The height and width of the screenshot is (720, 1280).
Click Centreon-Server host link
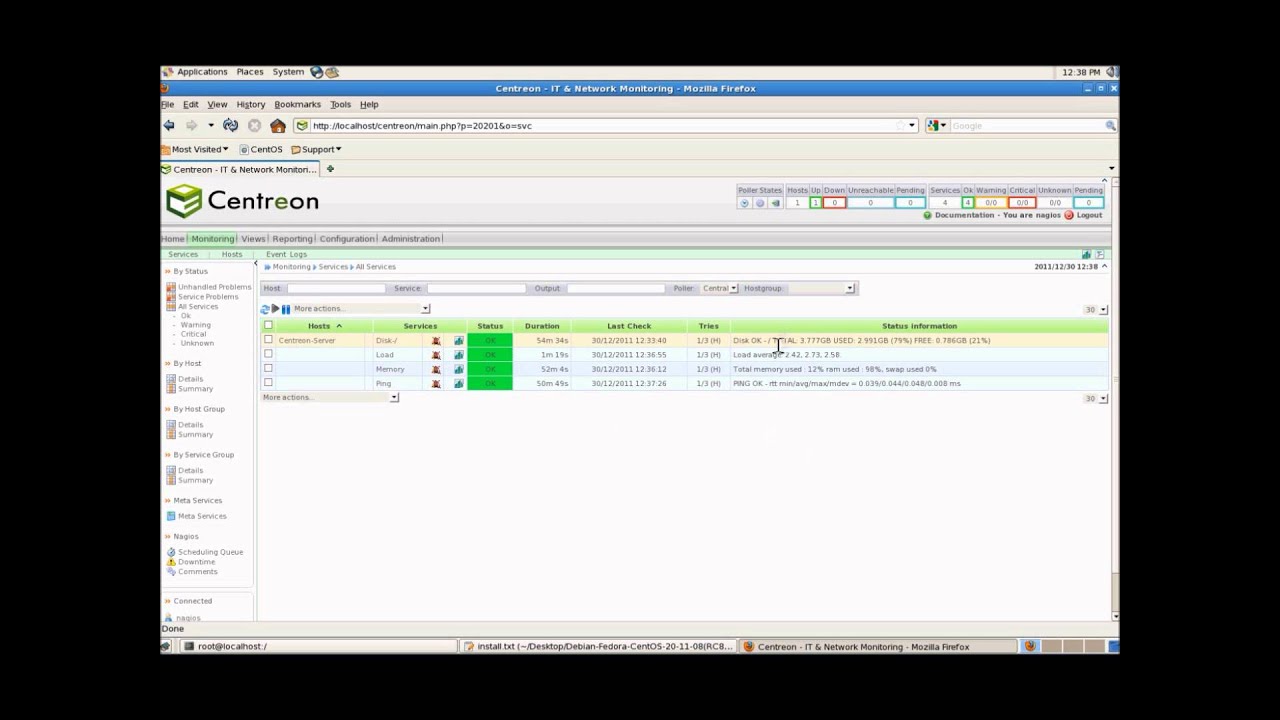click(307, 341)
